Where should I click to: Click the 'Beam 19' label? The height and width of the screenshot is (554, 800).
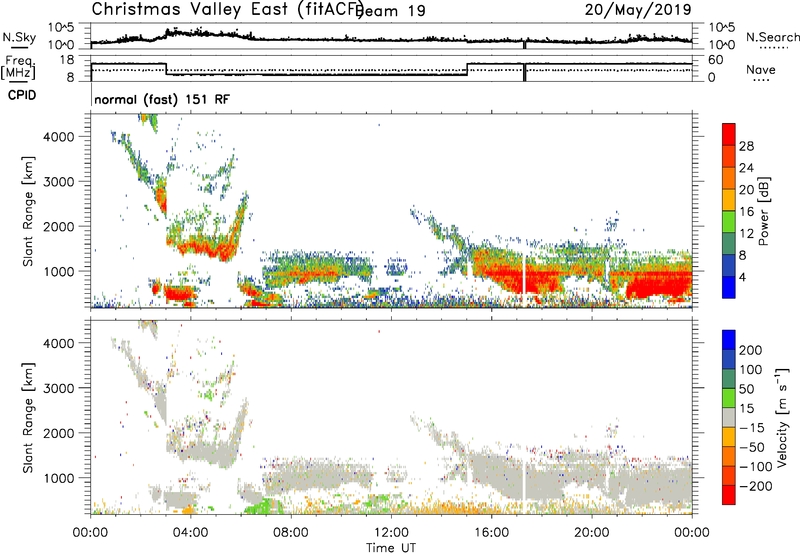(391, 11)
